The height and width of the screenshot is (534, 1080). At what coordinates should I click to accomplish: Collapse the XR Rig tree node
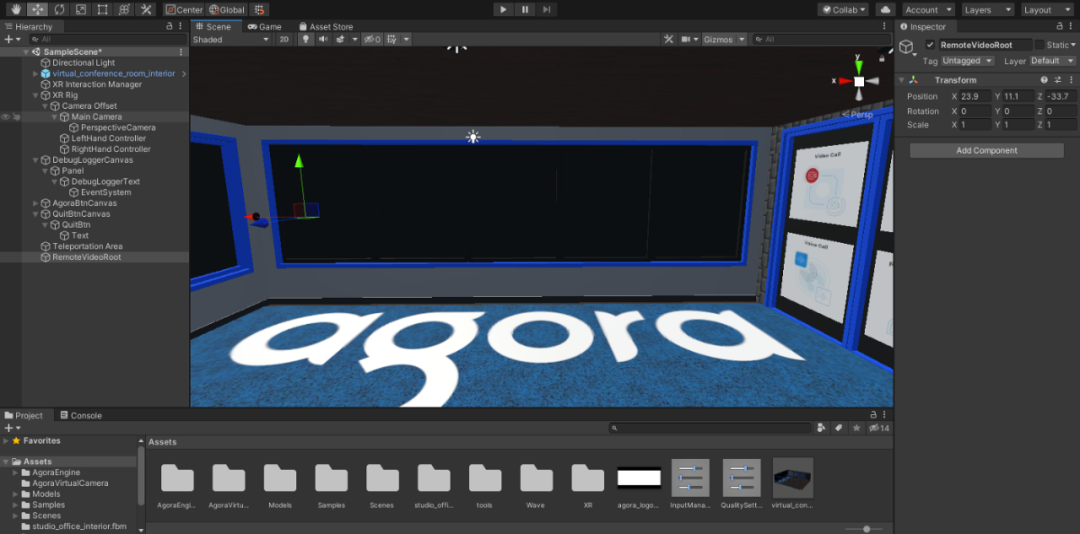[x=36, y=95]
